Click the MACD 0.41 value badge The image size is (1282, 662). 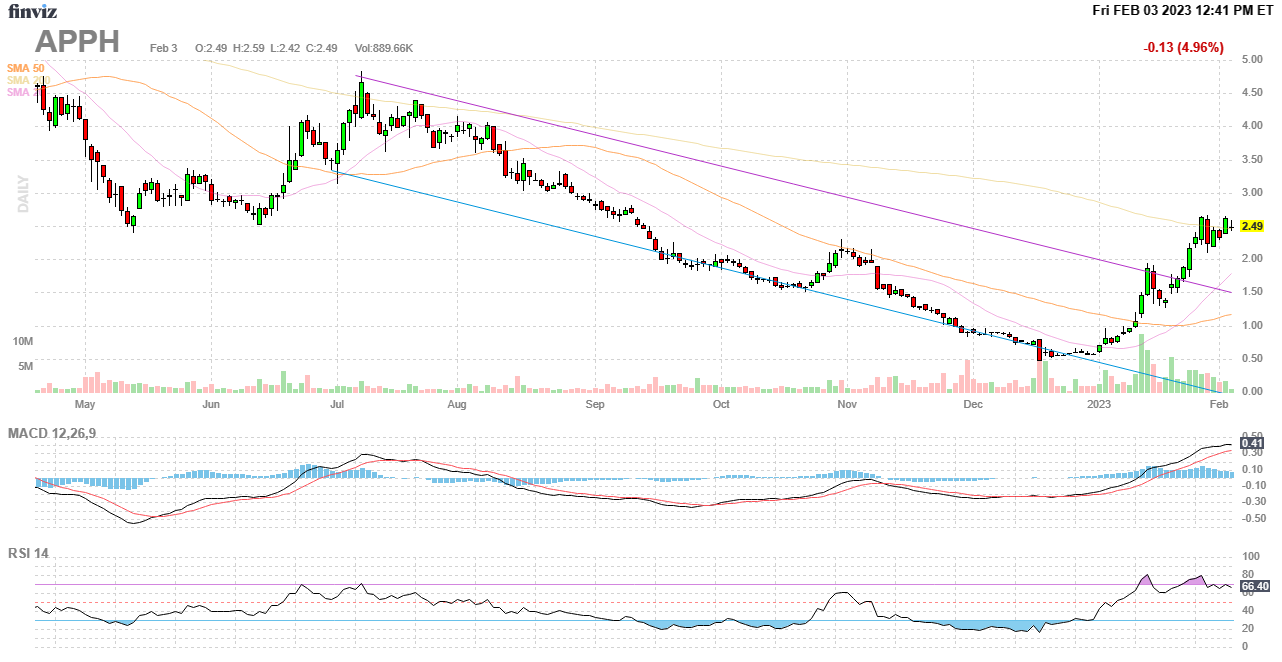point(1251,443)
